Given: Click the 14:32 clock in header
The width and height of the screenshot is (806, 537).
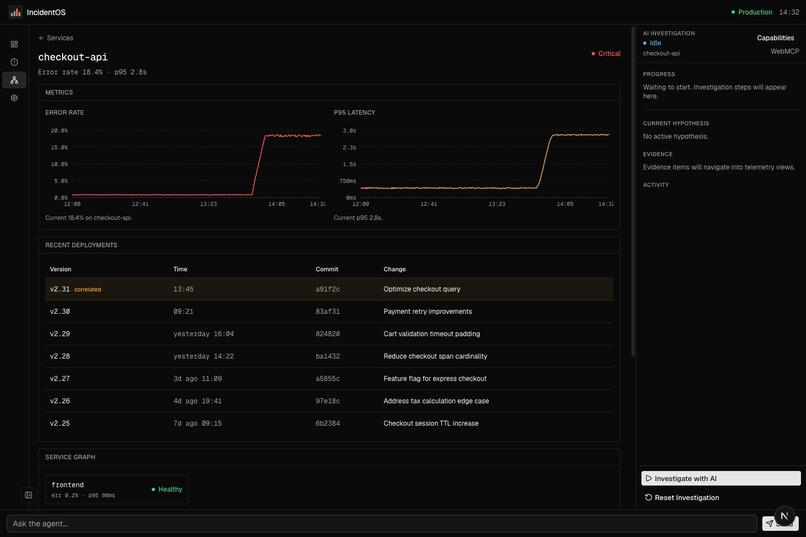Looking at the screenshot, I should click(789, 12).
